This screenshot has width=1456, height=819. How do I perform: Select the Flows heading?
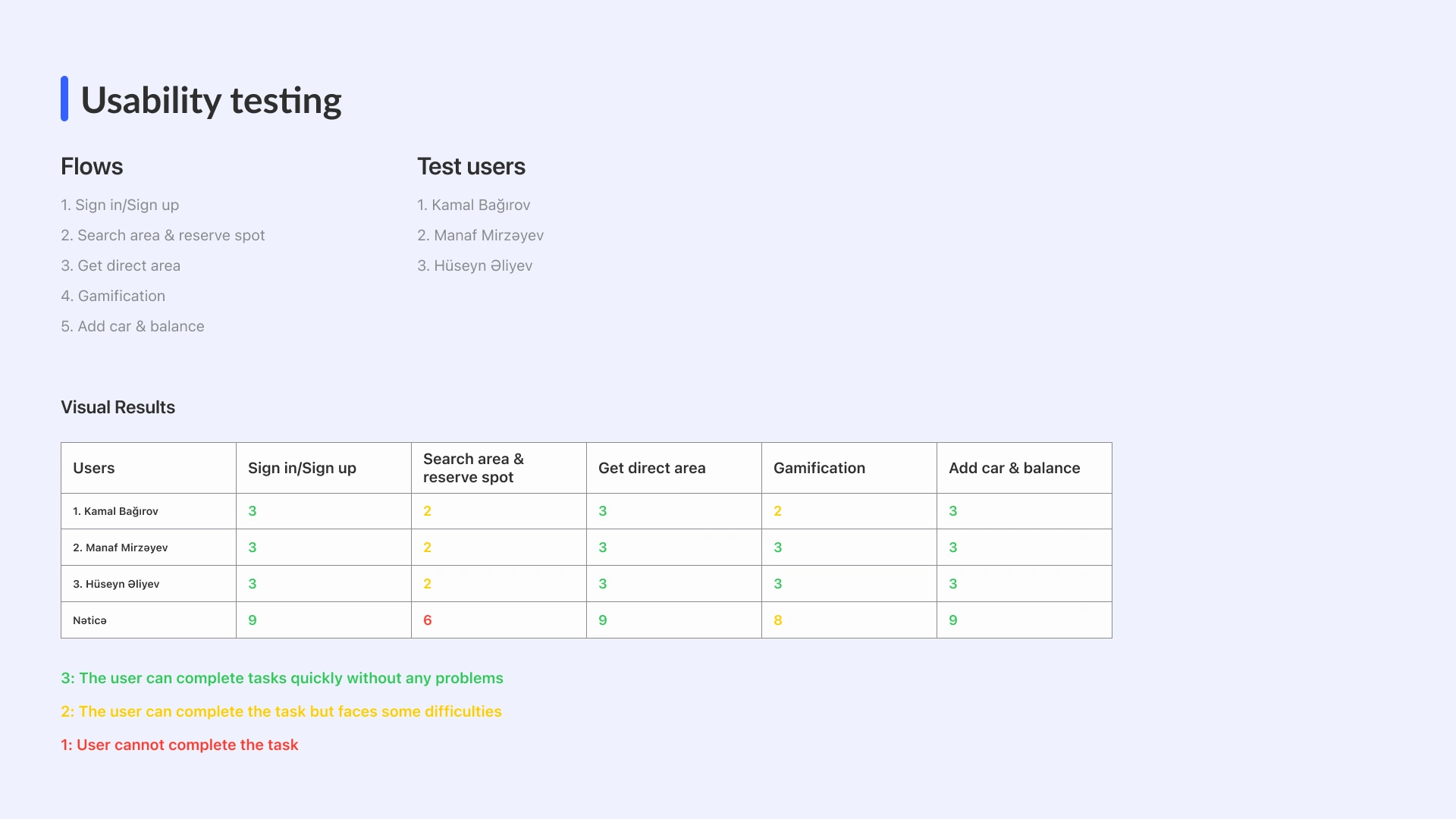pos(92,167)
